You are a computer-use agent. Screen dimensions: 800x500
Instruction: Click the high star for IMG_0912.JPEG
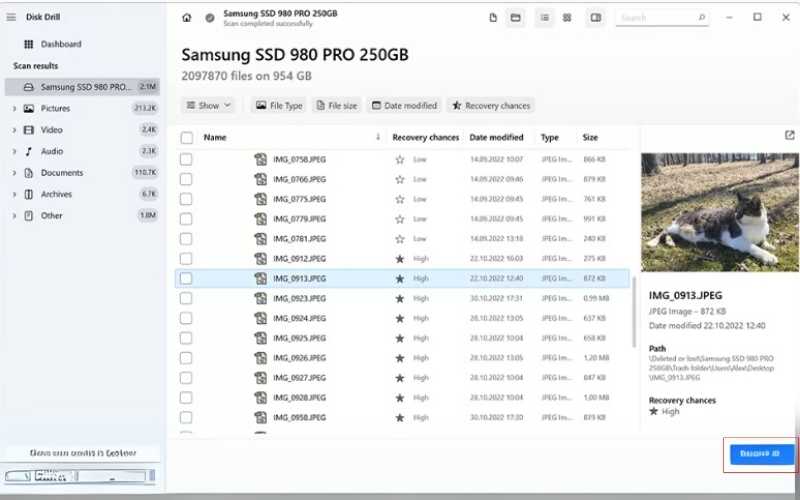[400, 259]
